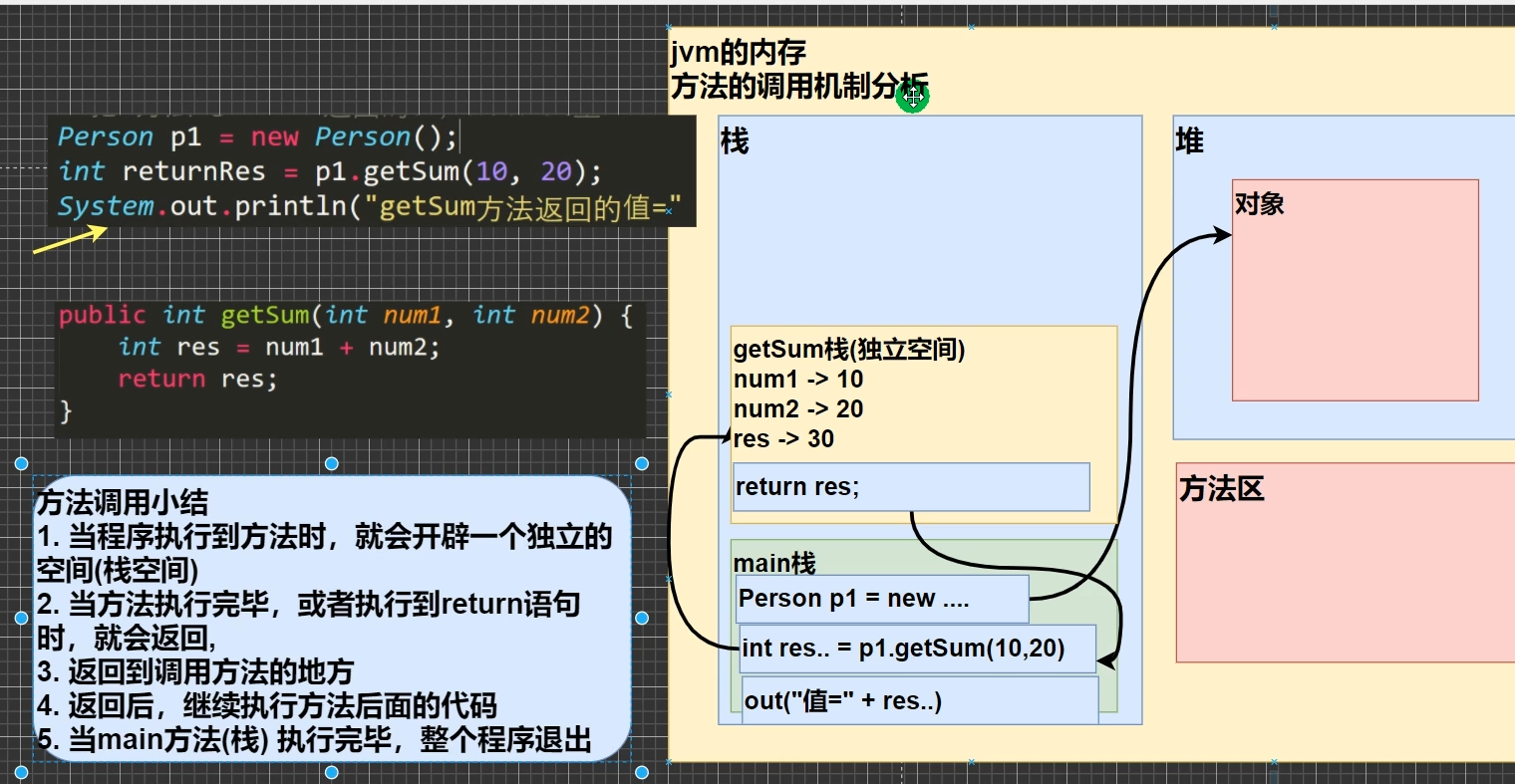Viewport: 1515px width, 784px height.
Task: Click the "res -> 30" line
Action: point(783,439)
